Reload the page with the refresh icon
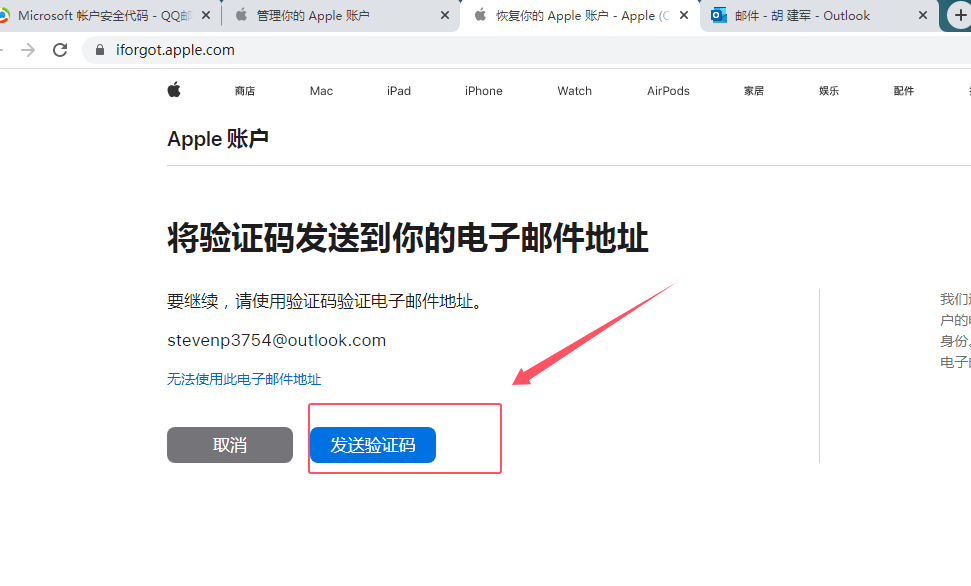 pos(60,50)
